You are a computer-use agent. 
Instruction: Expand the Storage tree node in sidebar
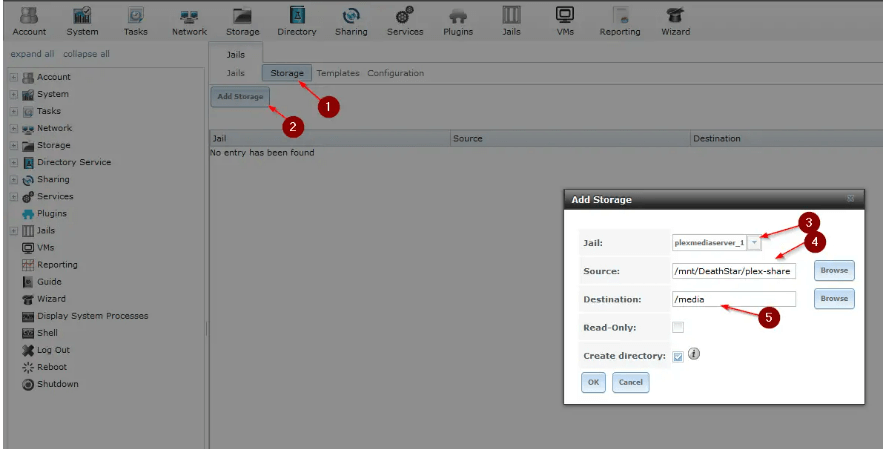tap(13, 146)
